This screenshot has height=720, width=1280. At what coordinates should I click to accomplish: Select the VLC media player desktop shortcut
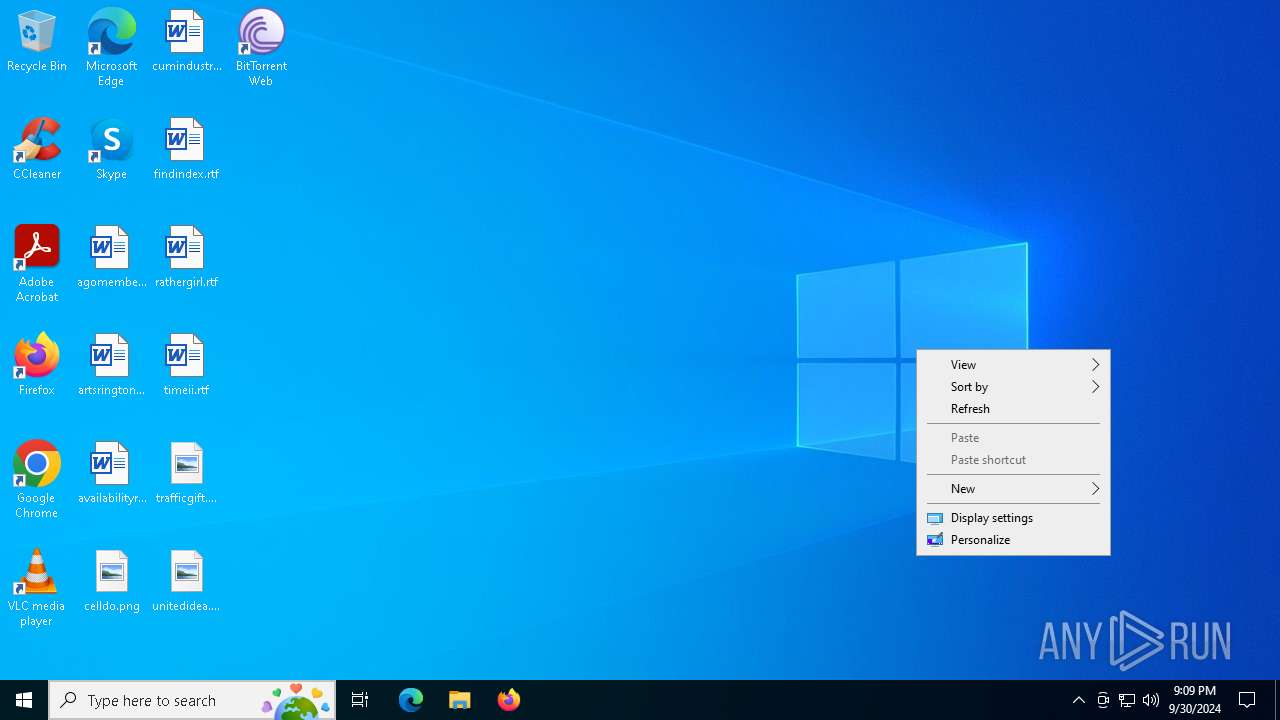(x=37, y=588)
